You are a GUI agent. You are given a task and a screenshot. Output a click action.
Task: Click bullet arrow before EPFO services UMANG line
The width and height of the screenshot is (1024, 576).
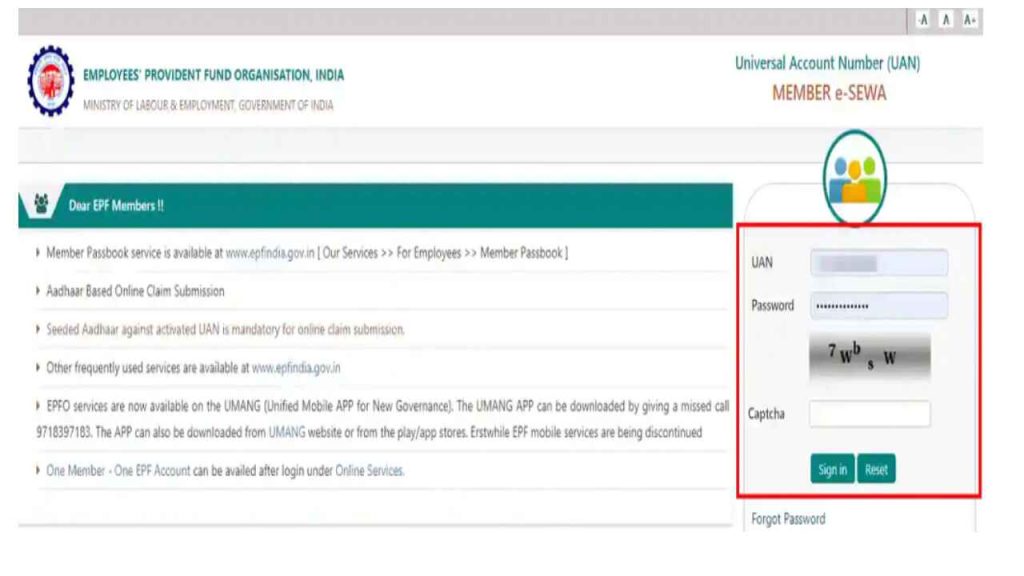[x=38, y=406]
